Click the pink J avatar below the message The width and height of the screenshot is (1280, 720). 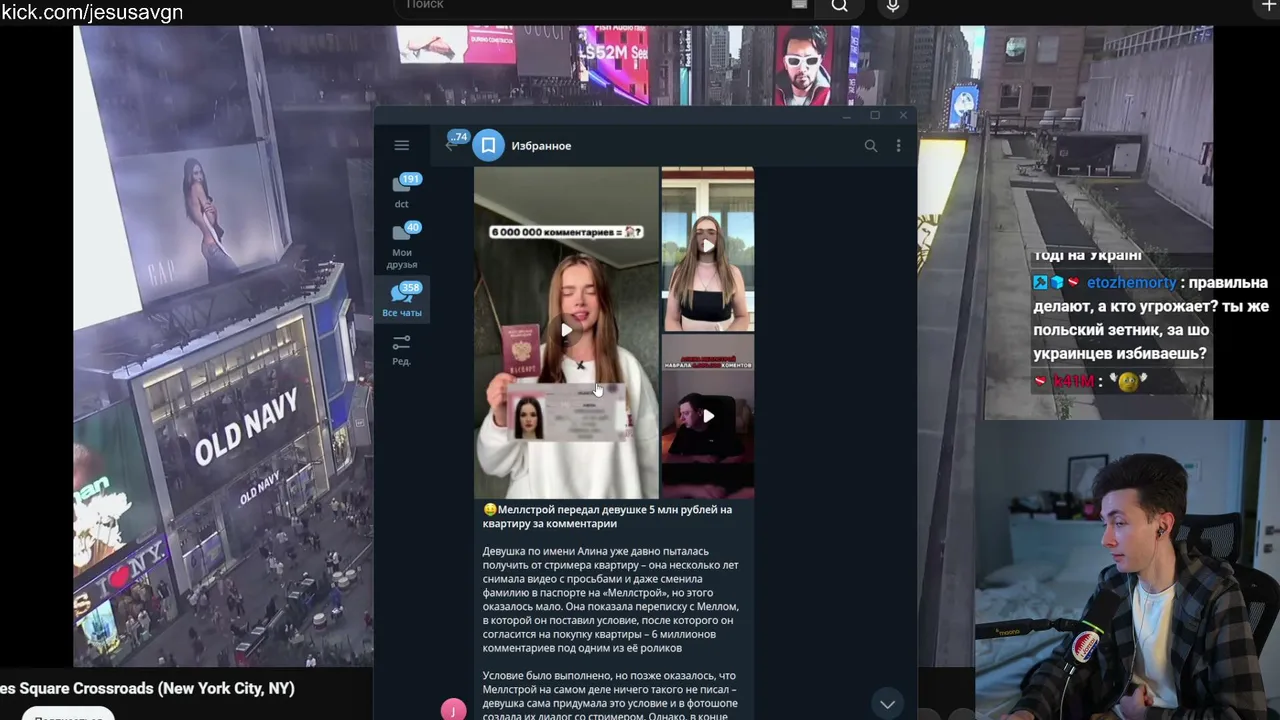coord(453,710)
